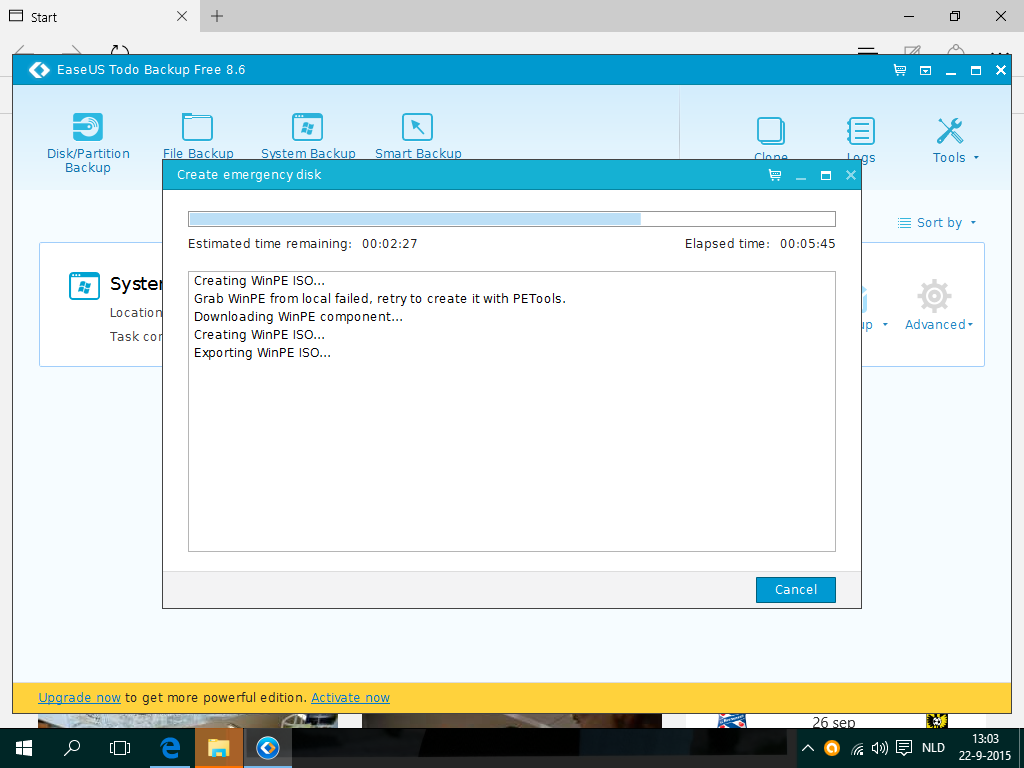Maximize the EaseUS Todo Backup main window
The width and height of the screenshot is (1024, 768).
pyautogui.click(x=976, y=70)
